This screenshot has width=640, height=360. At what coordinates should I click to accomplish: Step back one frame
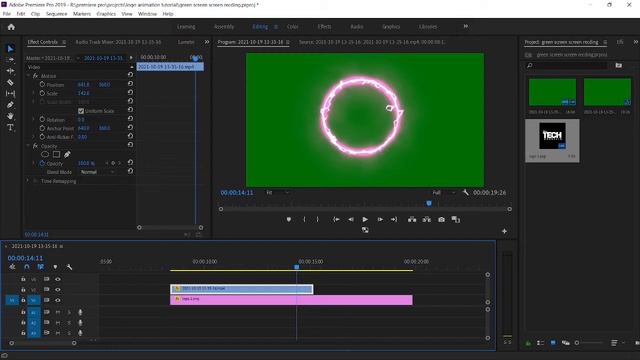tap(351, 220)
